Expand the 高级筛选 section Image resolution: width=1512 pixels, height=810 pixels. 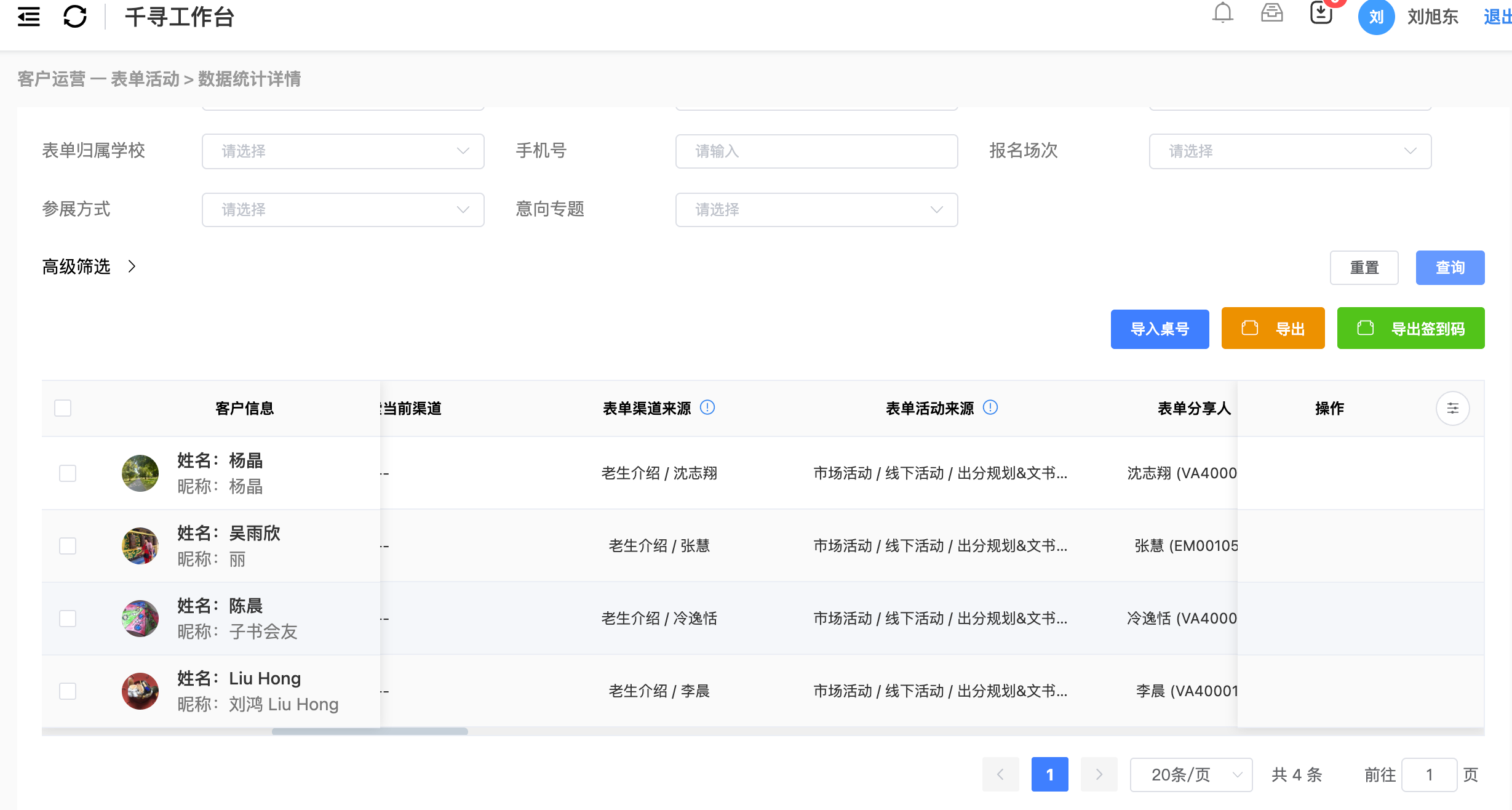coord(89,267)
